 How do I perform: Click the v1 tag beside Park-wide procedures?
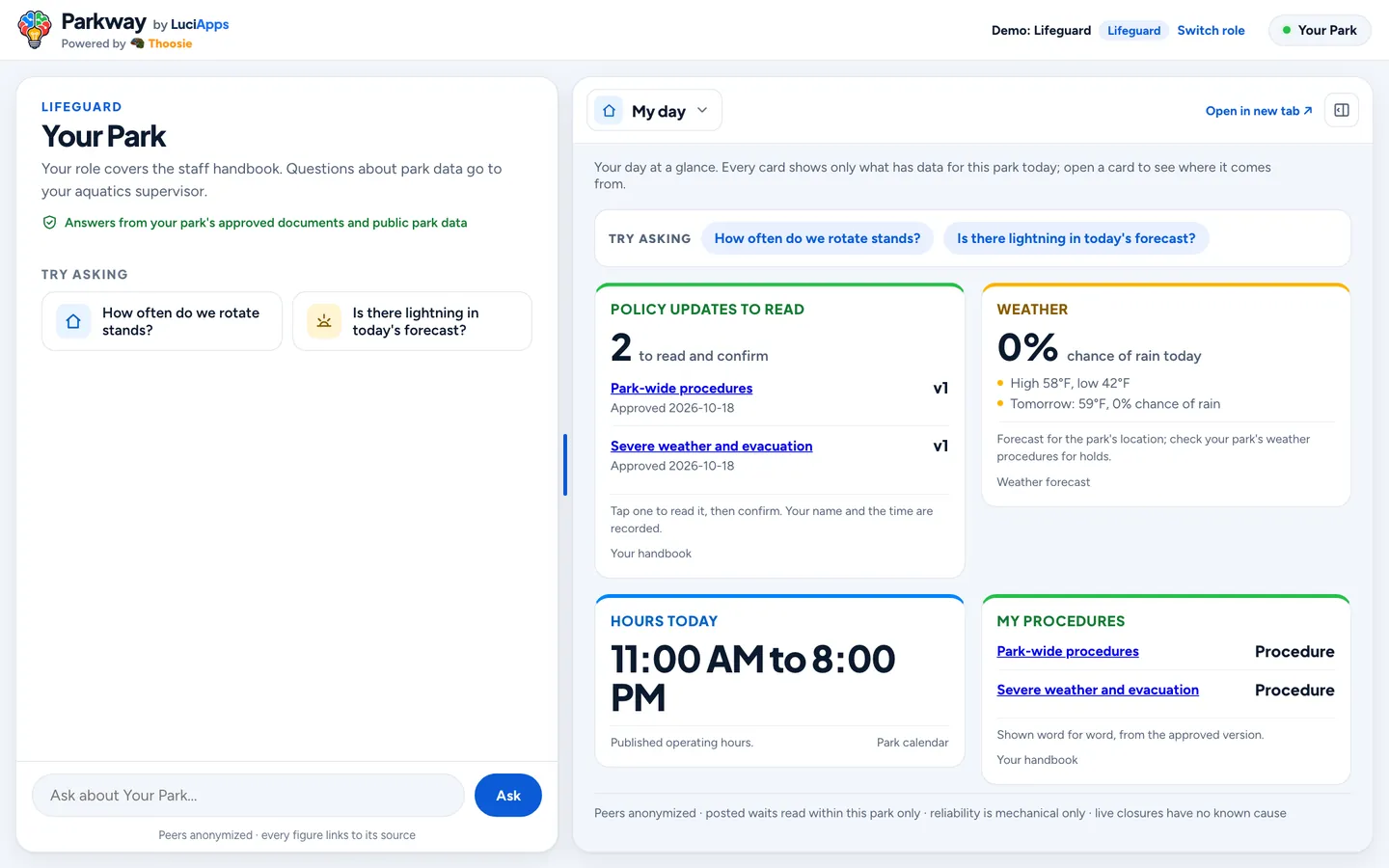point(940,388)
